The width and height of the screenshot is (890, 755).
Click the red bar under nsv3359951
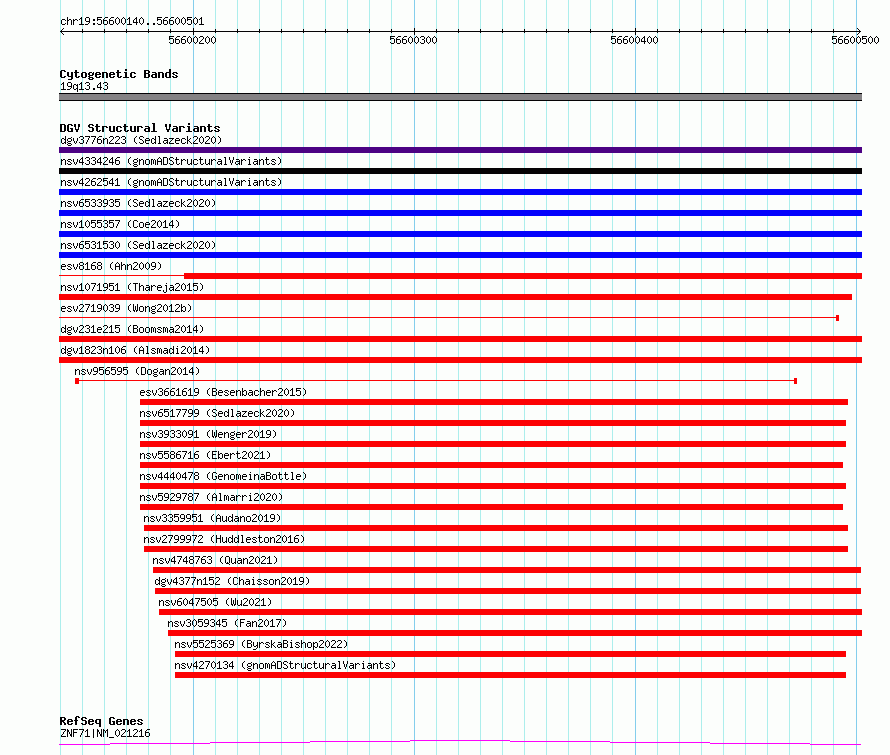pos(496,528)
